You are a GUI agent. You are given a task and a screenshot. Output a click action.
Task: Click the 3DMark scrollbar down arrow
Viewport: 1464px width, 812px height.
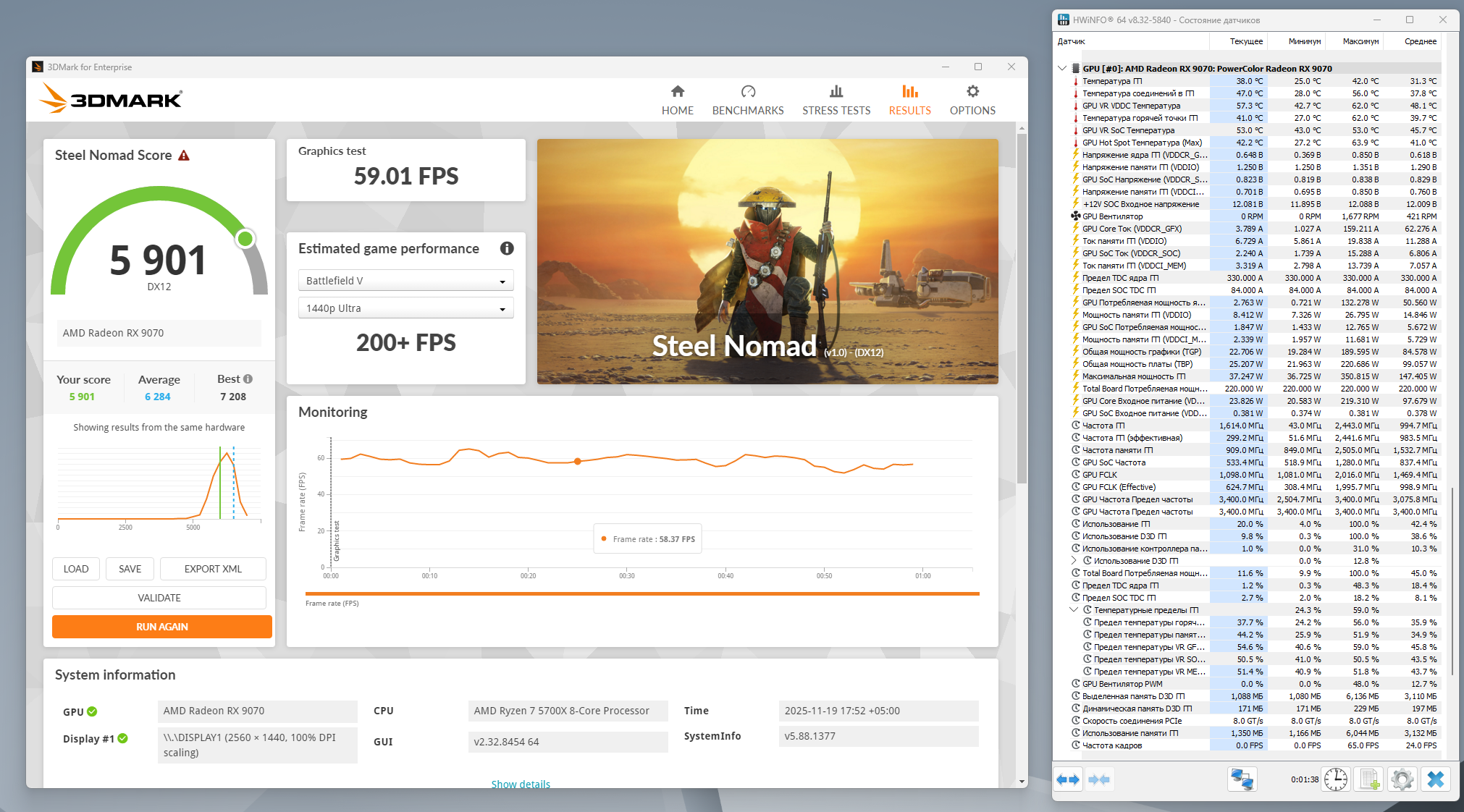[x=1022, y=782]
